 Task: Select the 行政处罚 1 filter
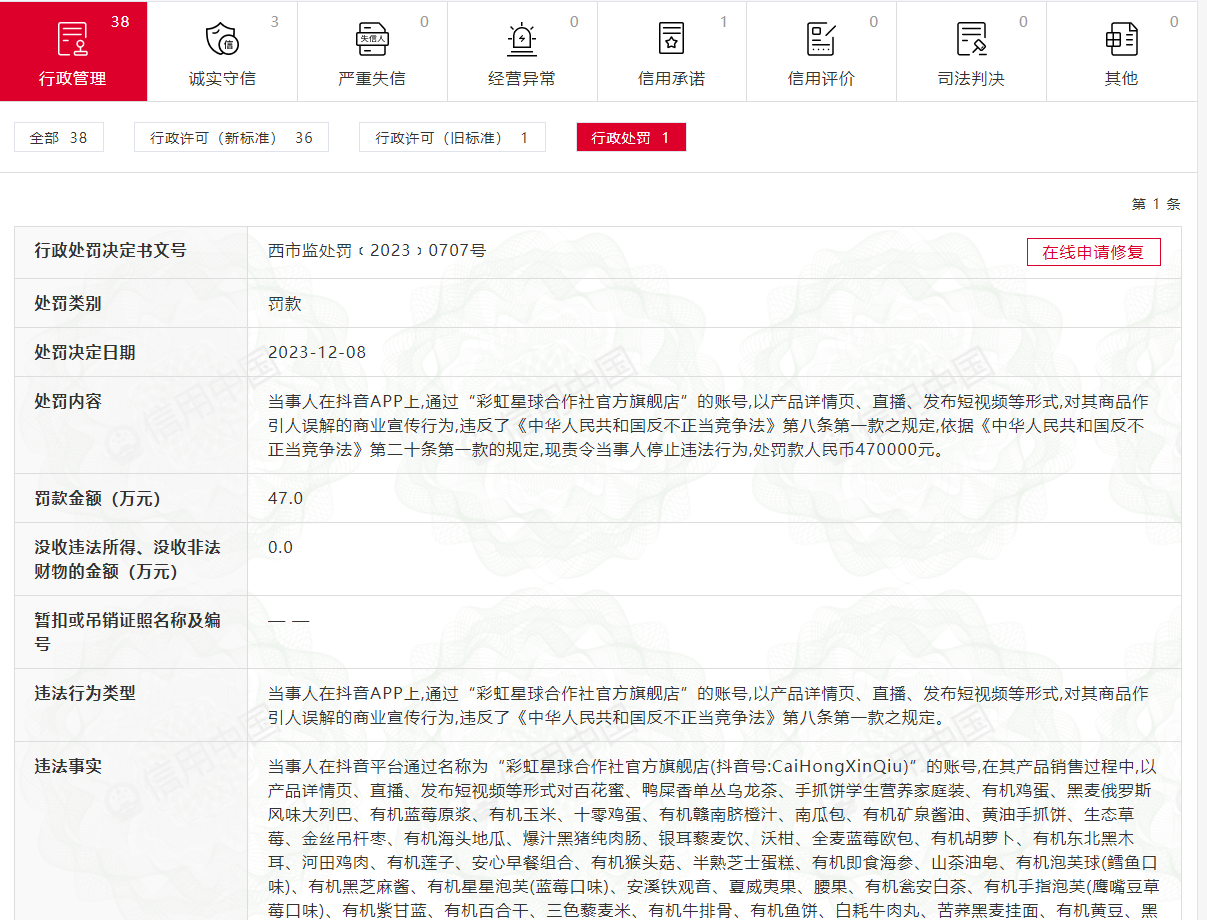pos(631,138)
